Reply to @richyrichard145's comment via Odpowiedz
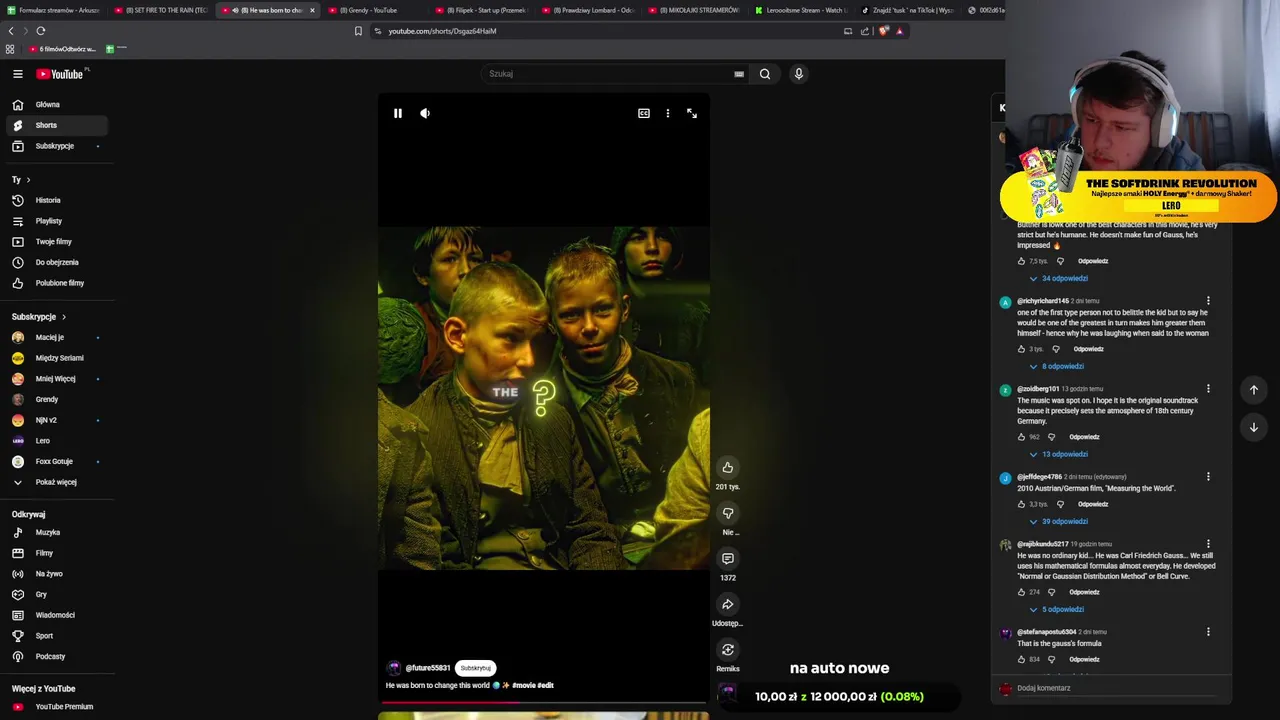This screenshot has height=720, width=1280. [x=1088, y=349]
